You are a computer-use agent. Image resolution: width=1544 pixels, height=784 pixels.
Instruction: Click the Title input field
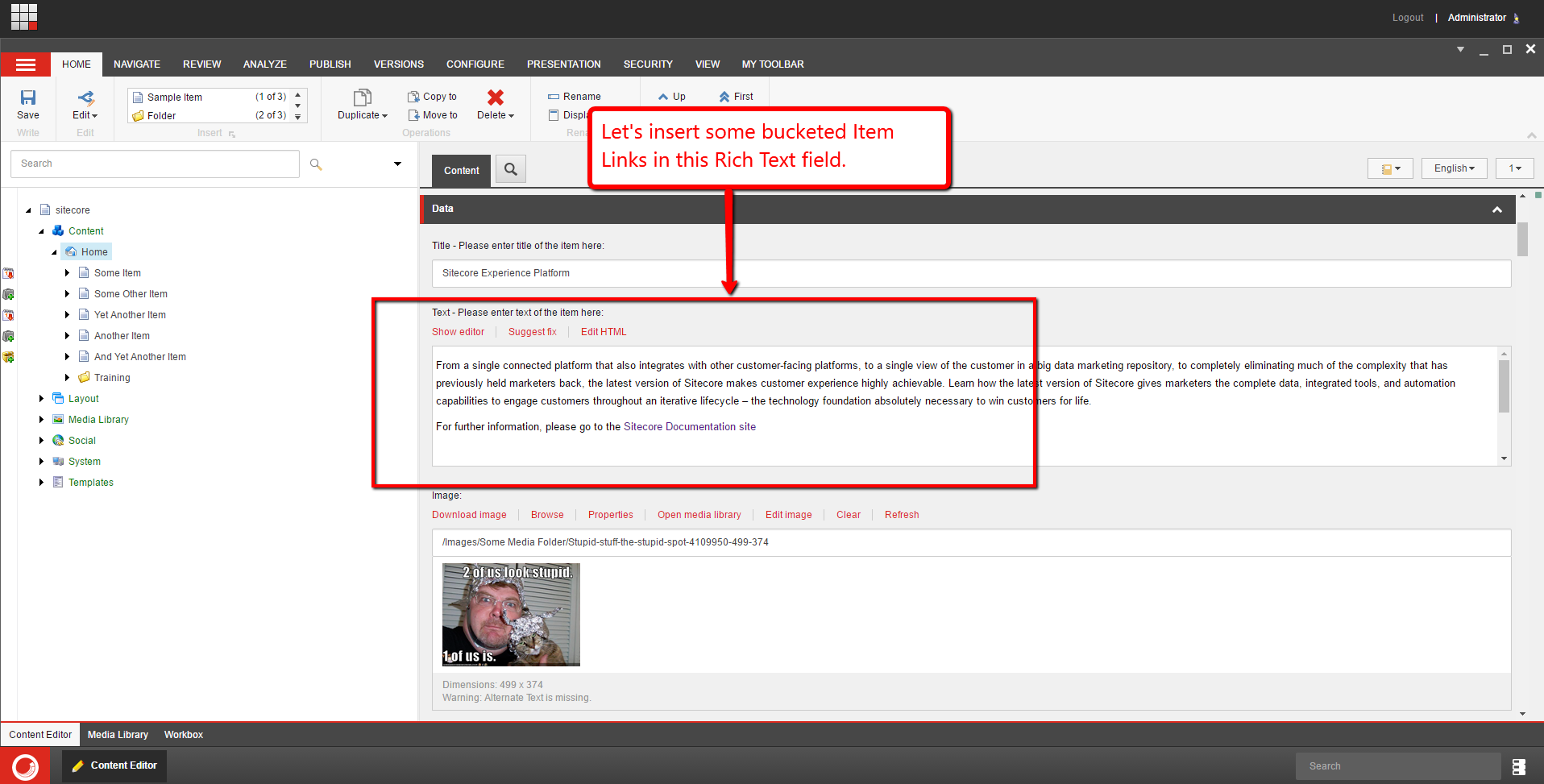970,273
